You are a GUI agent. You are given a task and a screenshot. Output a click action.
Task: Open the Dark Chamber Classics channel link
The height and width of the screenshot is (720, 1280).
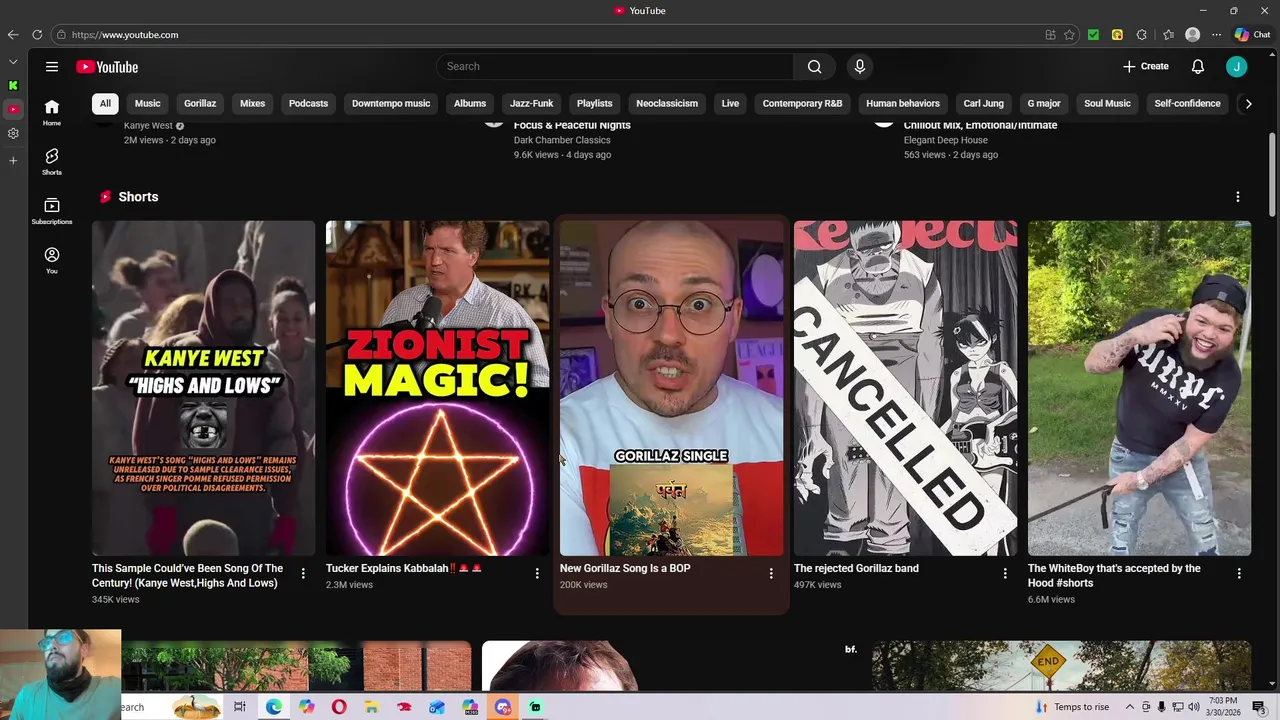pyautogui.click(x=562, y=140)
